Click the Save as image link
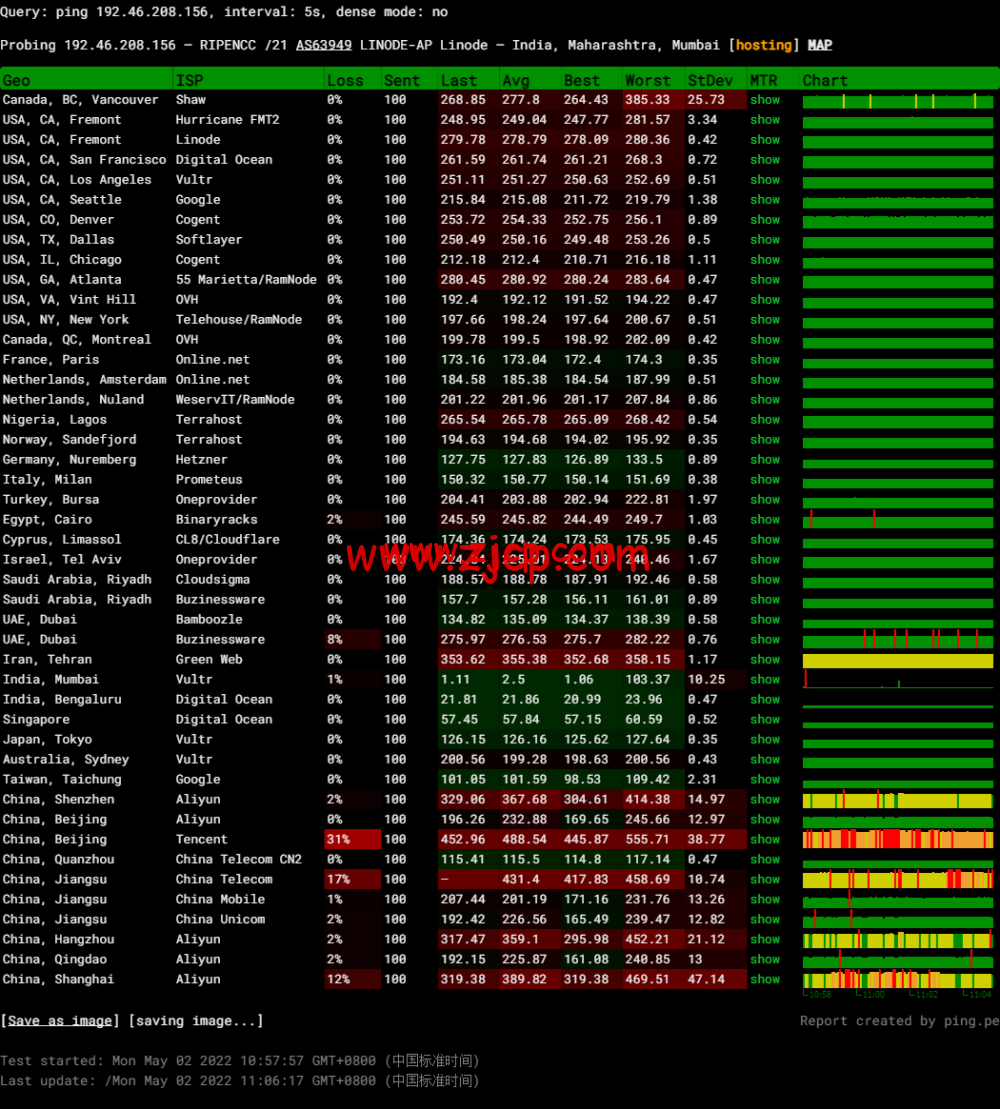This screenshot has height=1109, width=1000. click(x=60, y=1021)
